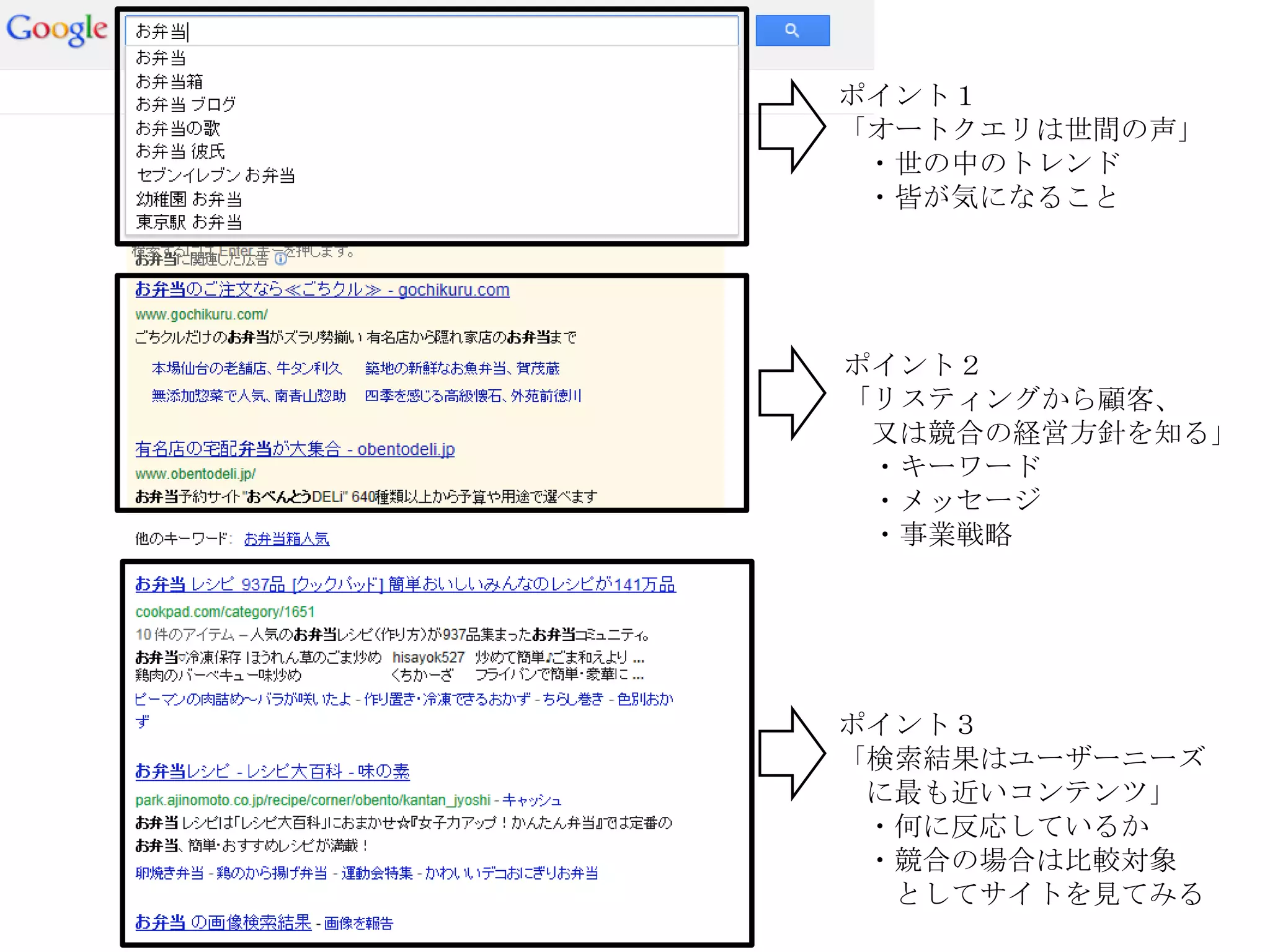Open the 色別おかず sublink
Image resolution: width=1270 pixels, height=952 pixels.
pyautogui.click(x=646, y=699)
